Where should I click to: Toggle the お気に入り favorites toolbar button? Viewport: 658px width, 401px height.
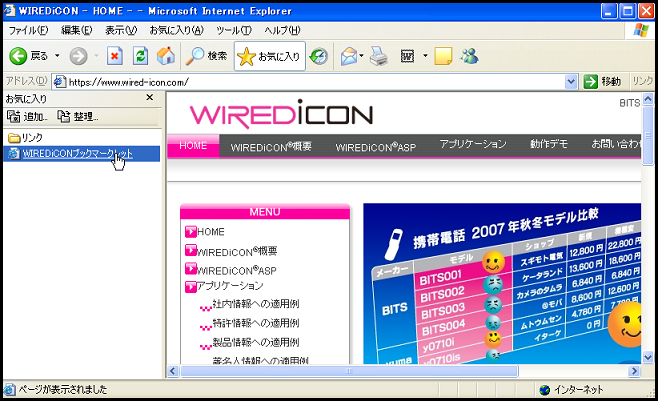click(269, 56)
